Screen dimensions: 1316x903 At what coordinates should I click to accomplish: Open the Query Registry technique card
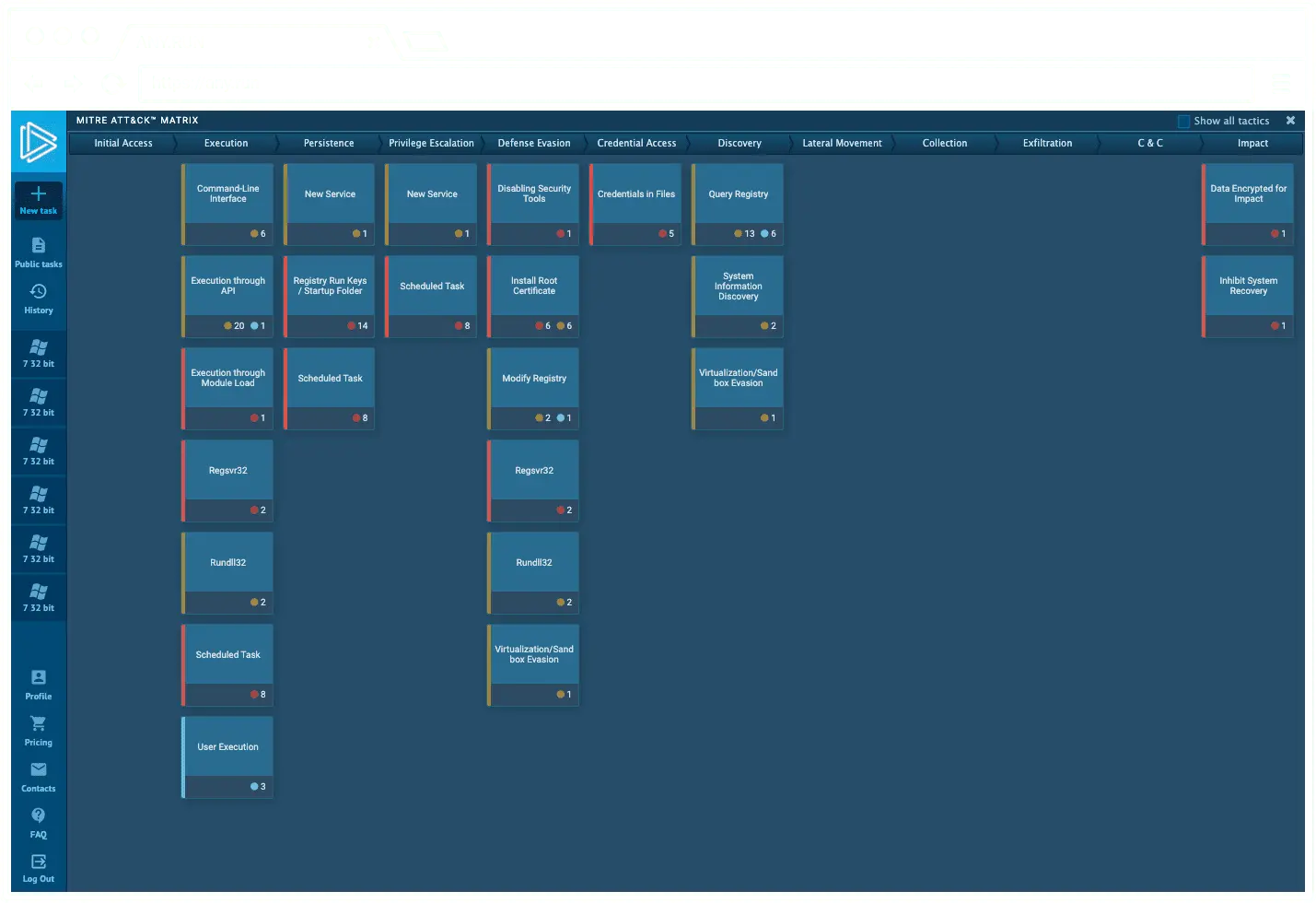click(738, 194)
